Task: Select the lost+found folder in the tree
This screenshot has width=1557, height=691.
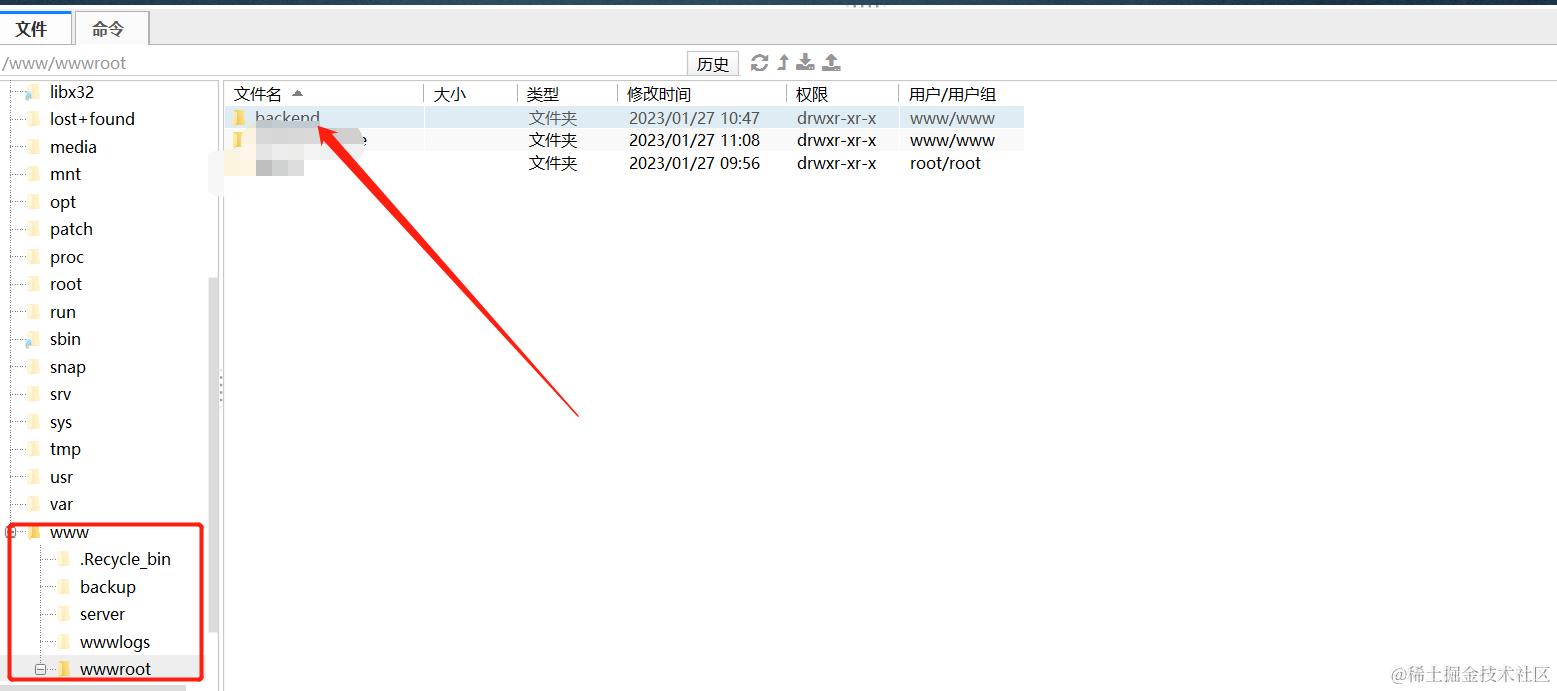Action: coord(92,119)
